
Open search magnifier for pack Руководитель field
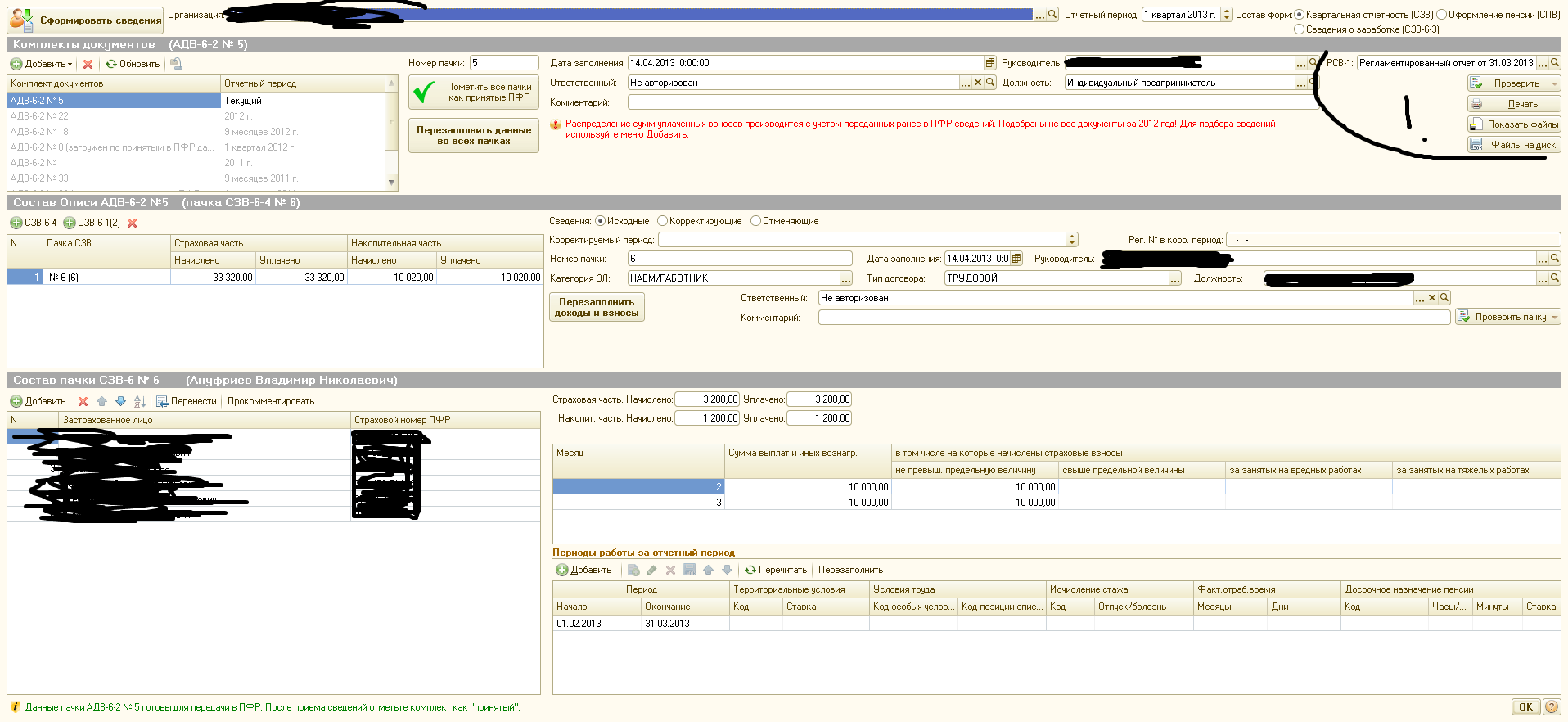point(1555,259)
